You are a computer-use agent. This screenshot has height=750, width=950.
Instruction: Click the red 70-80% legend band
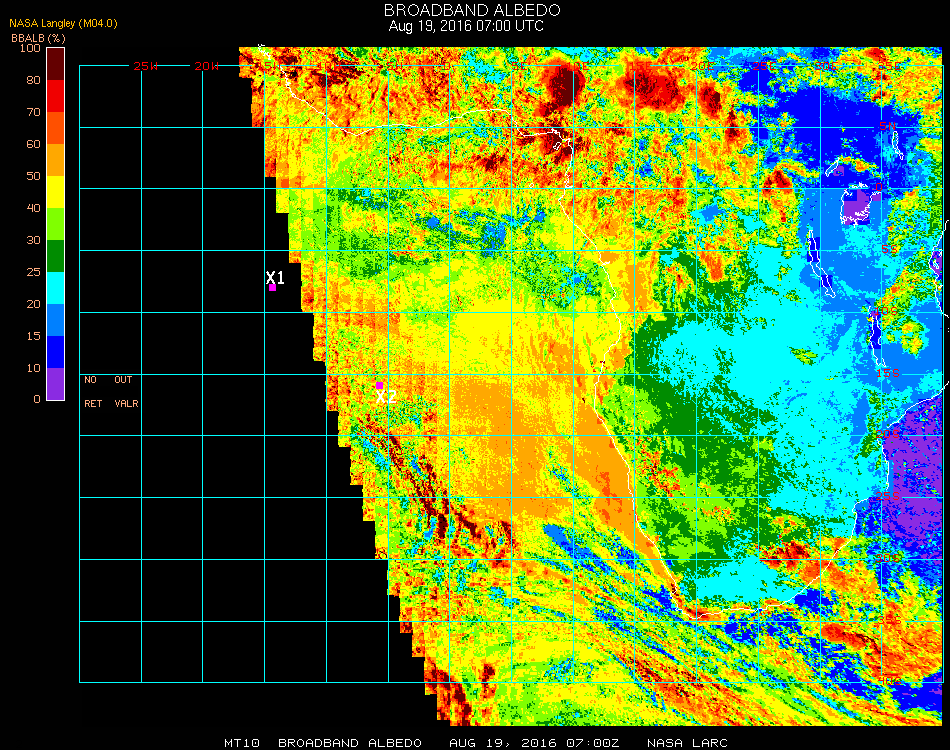(x=56, y=95)
